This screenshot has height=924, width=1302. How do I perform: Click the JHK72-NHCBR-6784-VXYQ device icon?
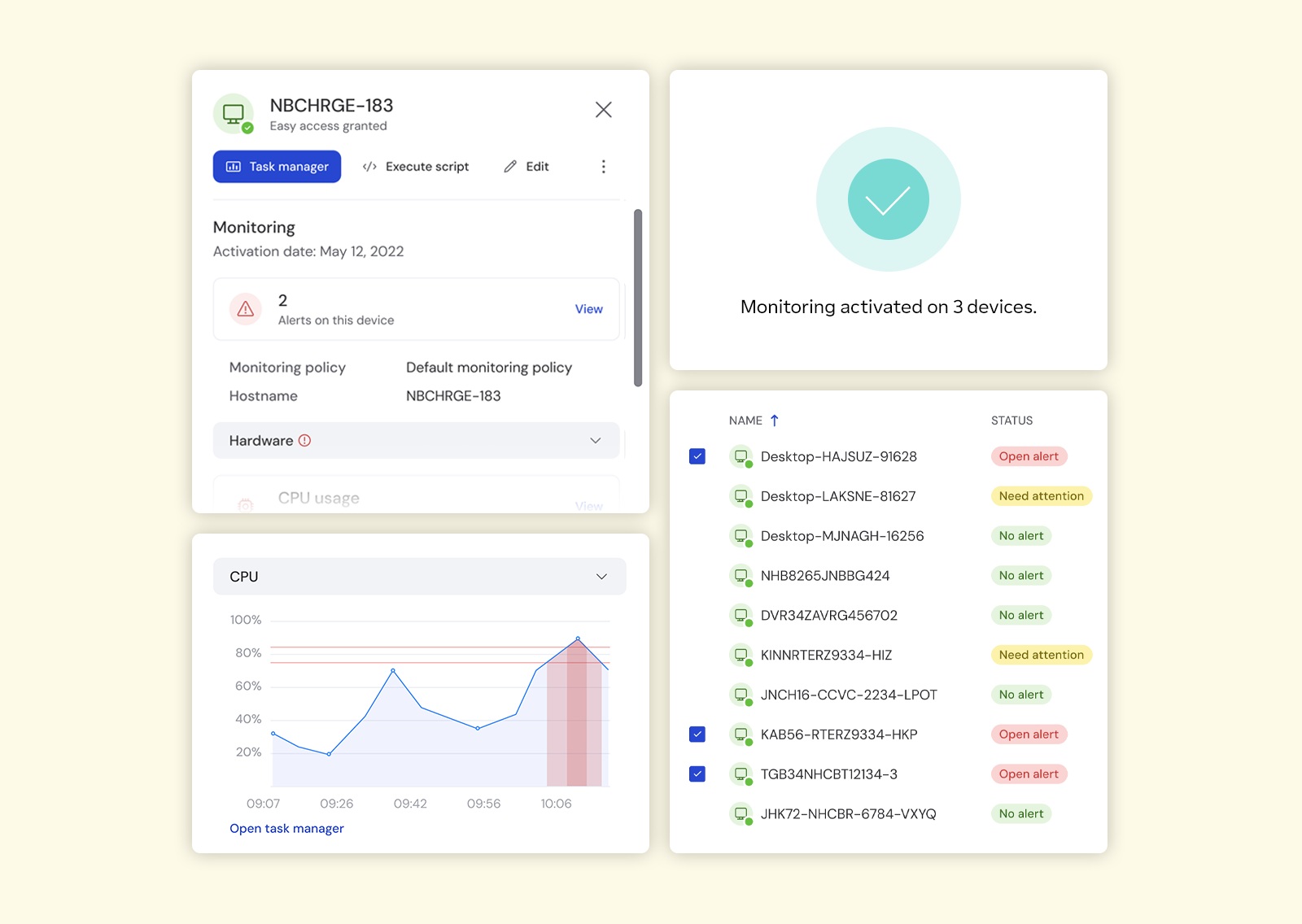click(x=741, y=814)
